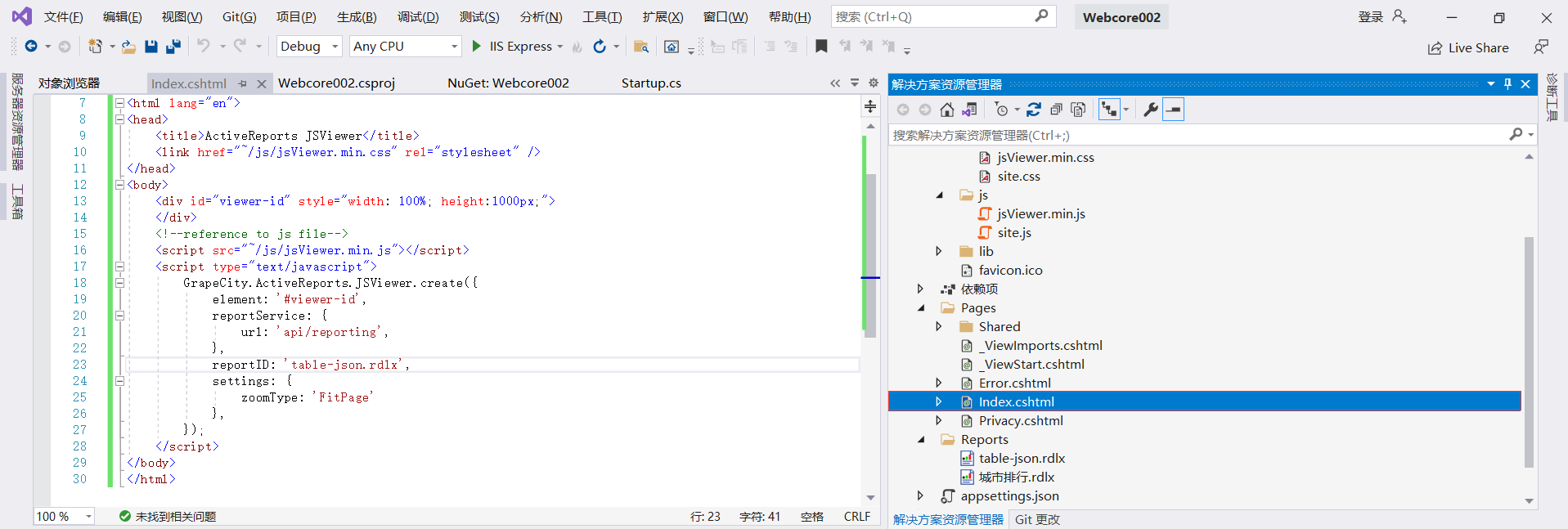
Task: Toggle a bookmark with the bookmark icon
Action: 821,47
